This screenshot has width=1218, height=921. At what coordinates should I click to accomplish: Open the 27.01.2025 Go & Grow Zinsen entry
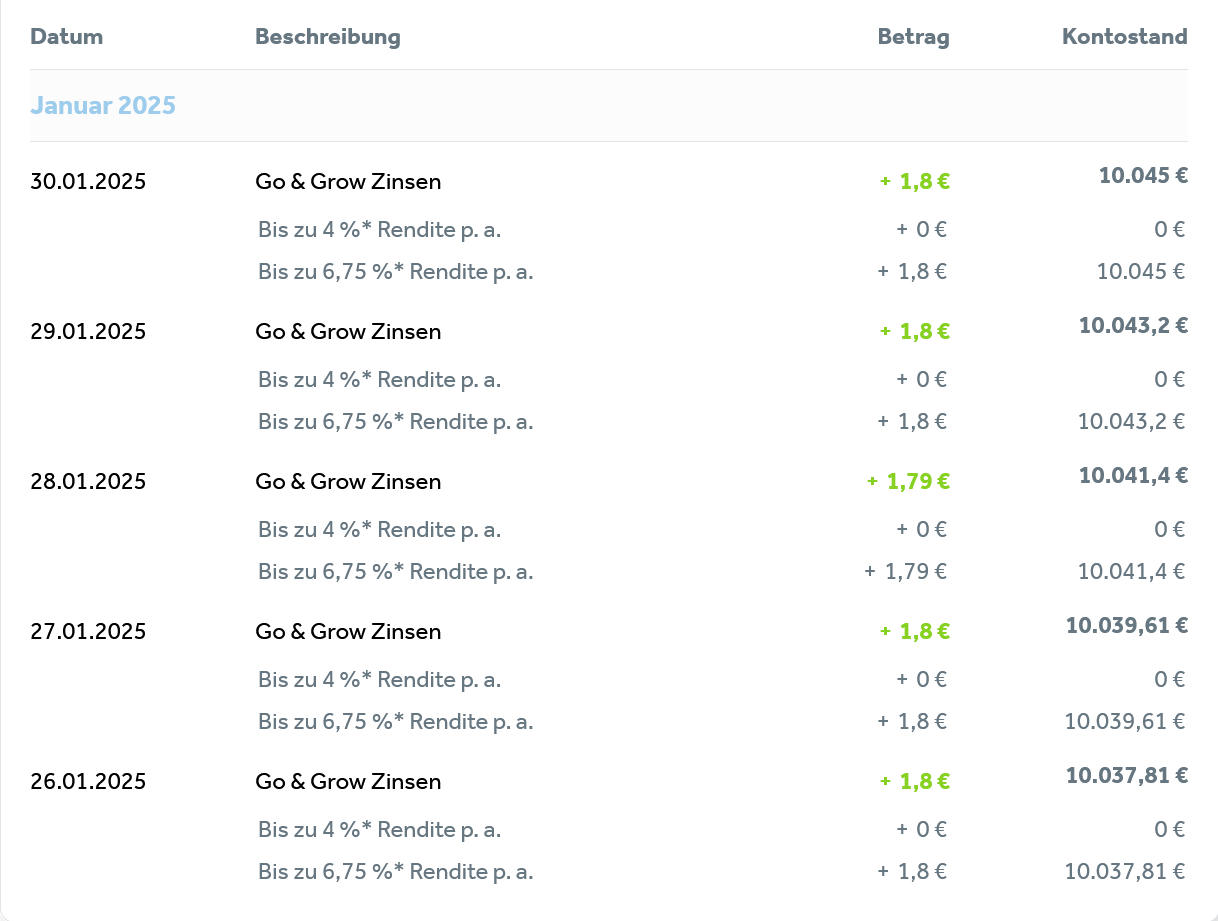click(609, 631)
